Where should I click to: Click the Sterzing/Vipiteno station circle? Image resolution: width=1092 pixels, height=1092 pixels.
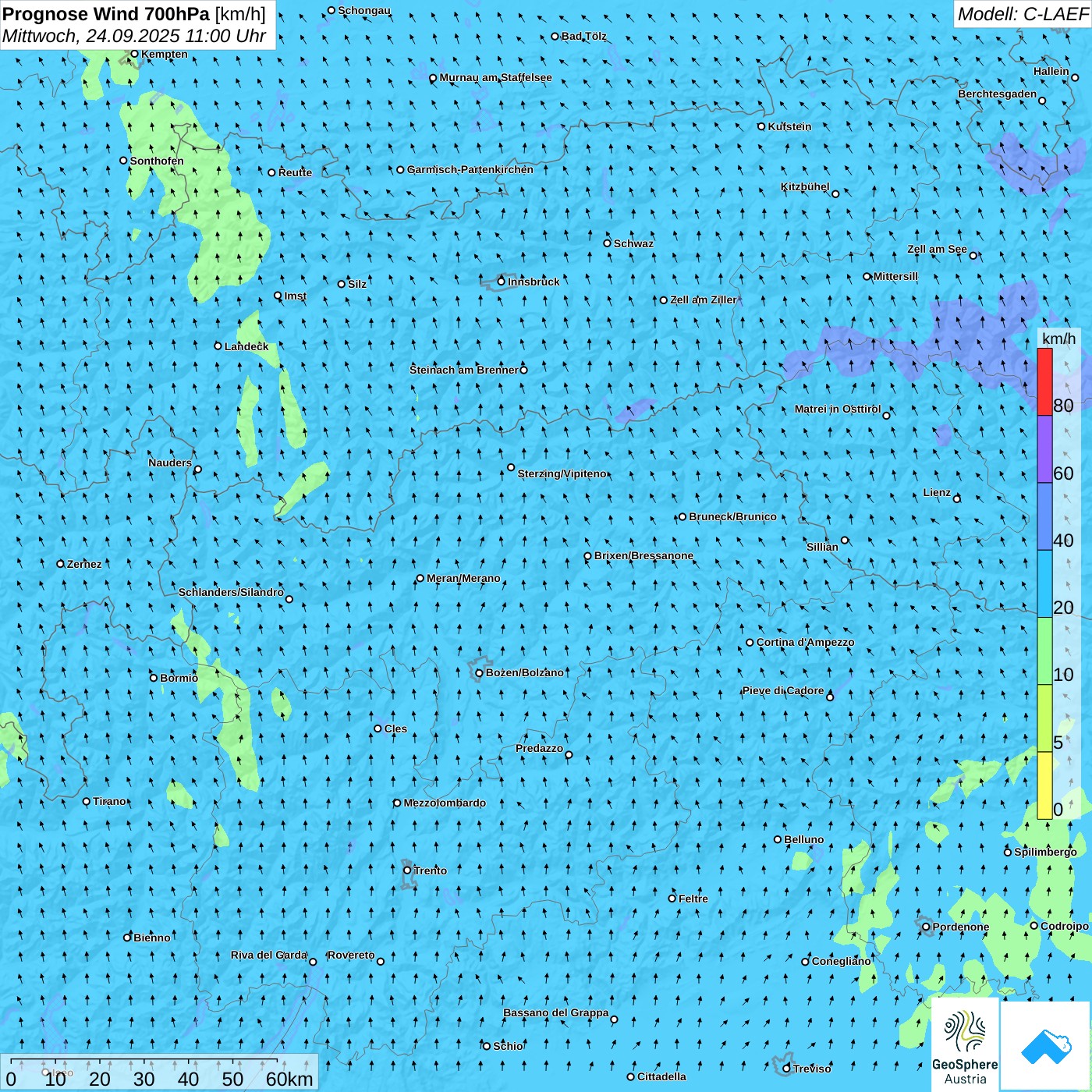[x=511, y=468]
